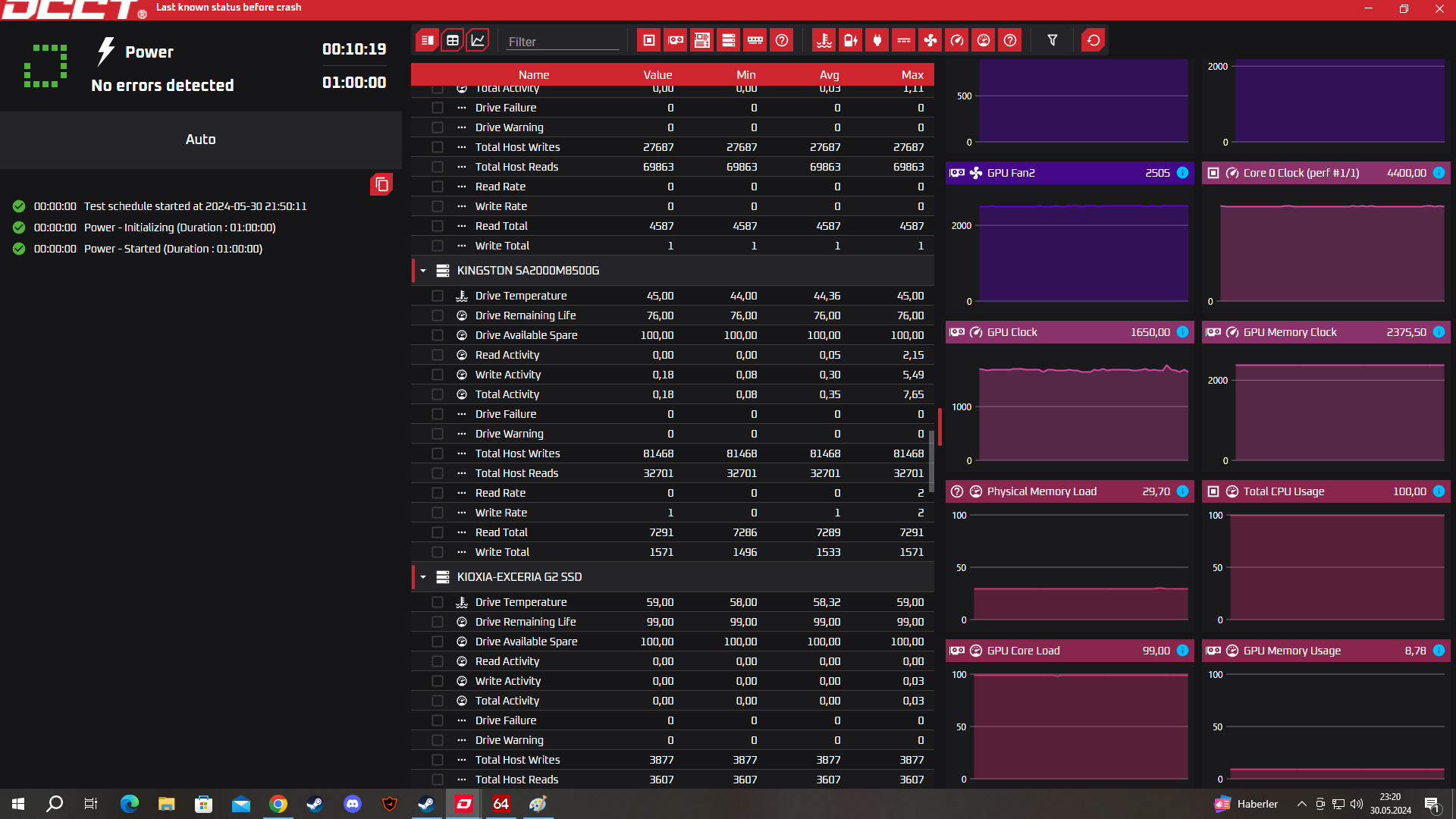Check the KIOXIA Drive Remaining Life checkbox
The image size is (1456, 819).
pyautogui.click(x=438, y=622)
